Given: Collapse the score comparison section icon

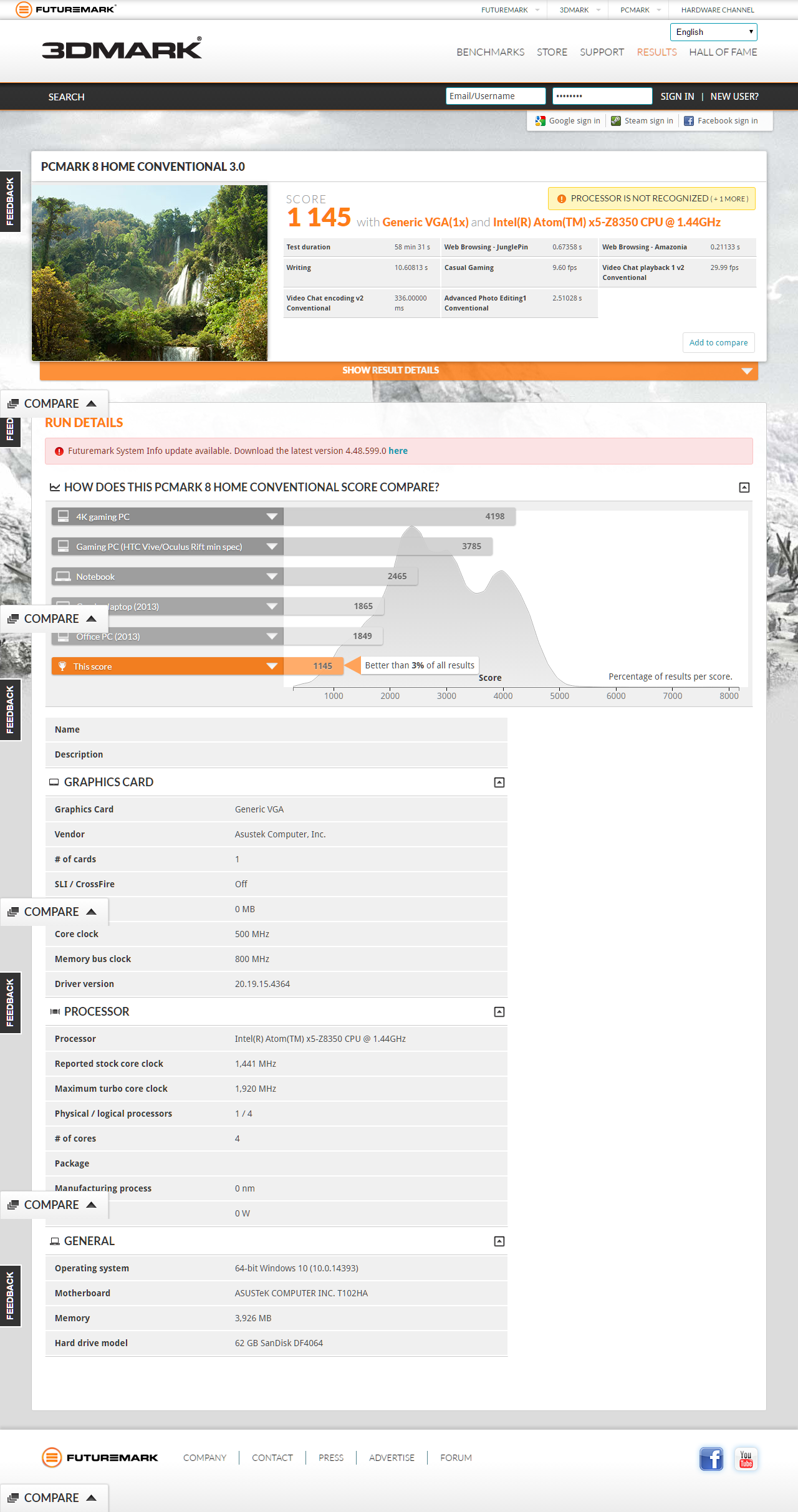Looking at the screenshot, I should pos(744,488).
